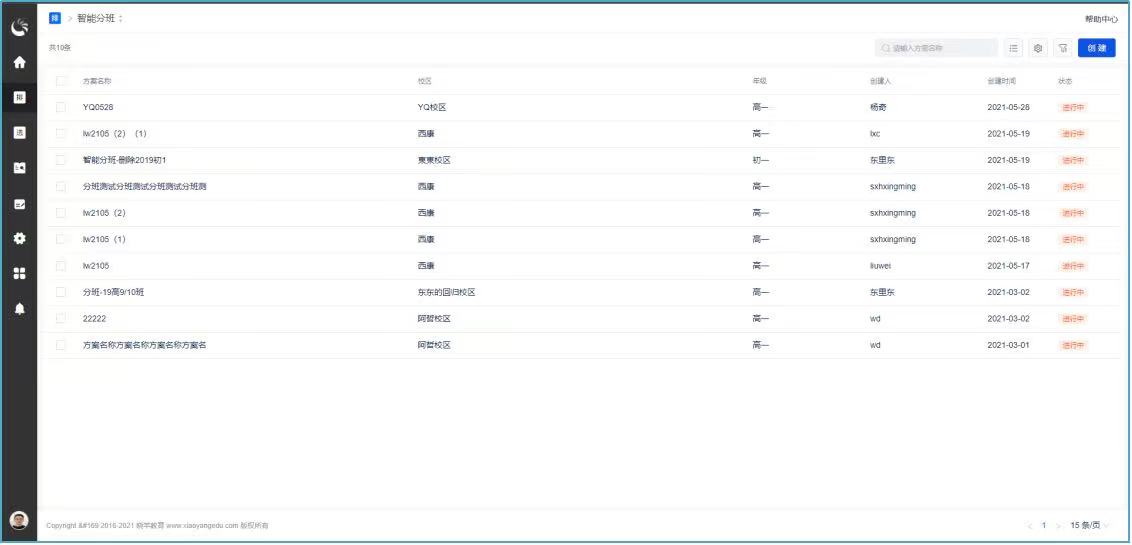
Task: Select page 1 in the pagination
Action: coord(1044,525)
